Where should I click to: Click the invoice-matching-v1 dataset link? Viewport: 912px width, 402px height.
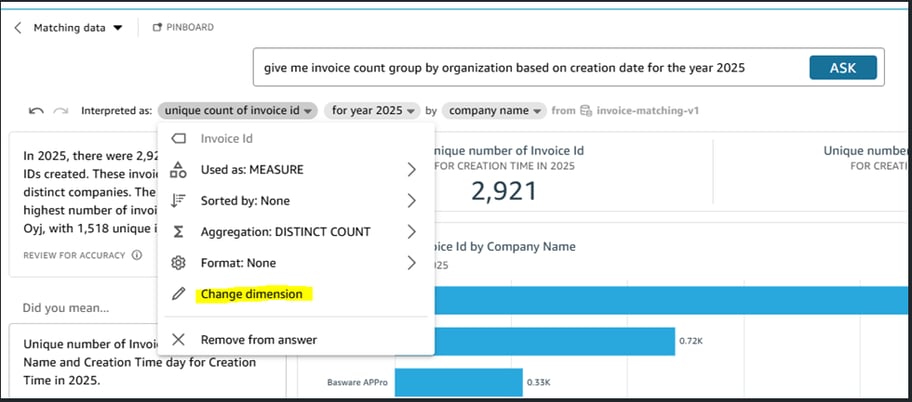click(645, 110)
